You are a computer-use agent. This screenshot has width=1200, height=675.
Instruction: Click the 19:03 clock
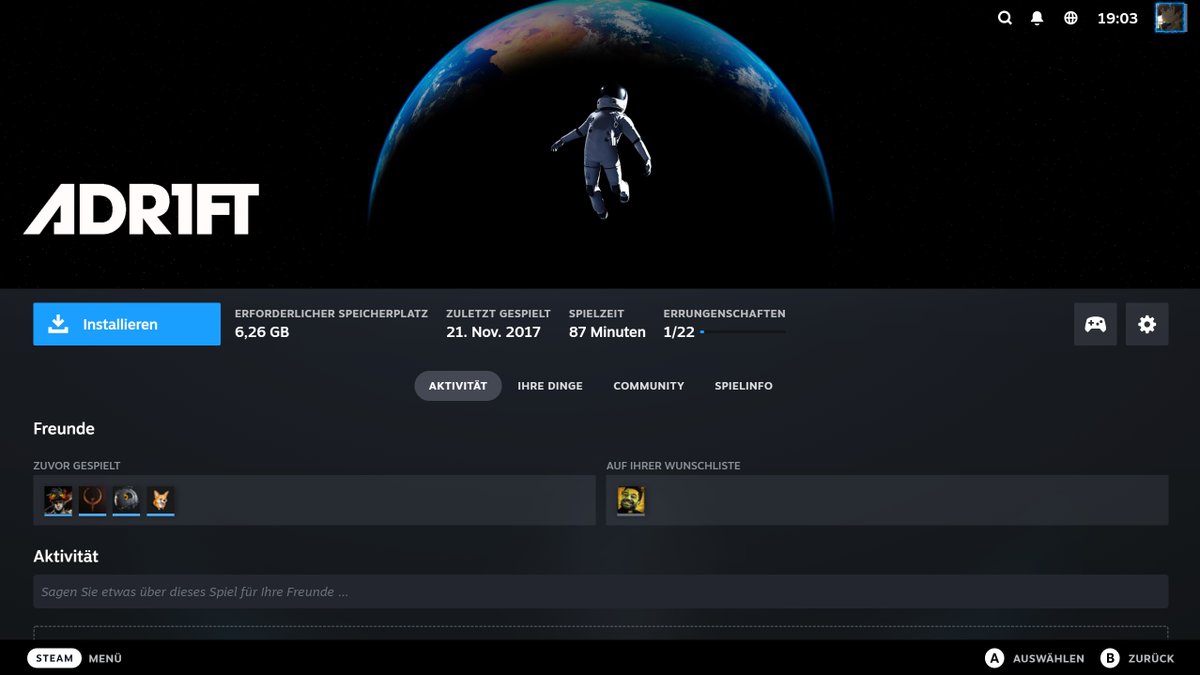click(1117, 18)
